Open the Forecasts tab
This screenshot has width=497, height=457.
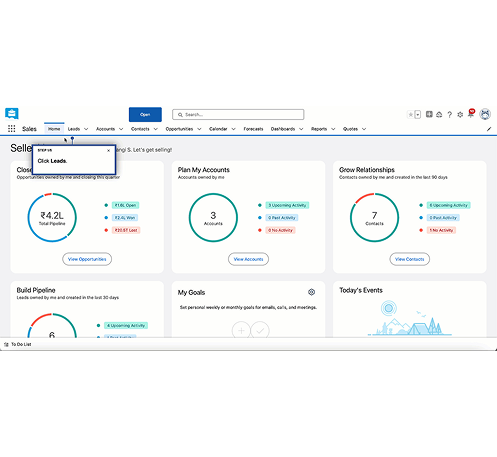click(x=253, y=129)
